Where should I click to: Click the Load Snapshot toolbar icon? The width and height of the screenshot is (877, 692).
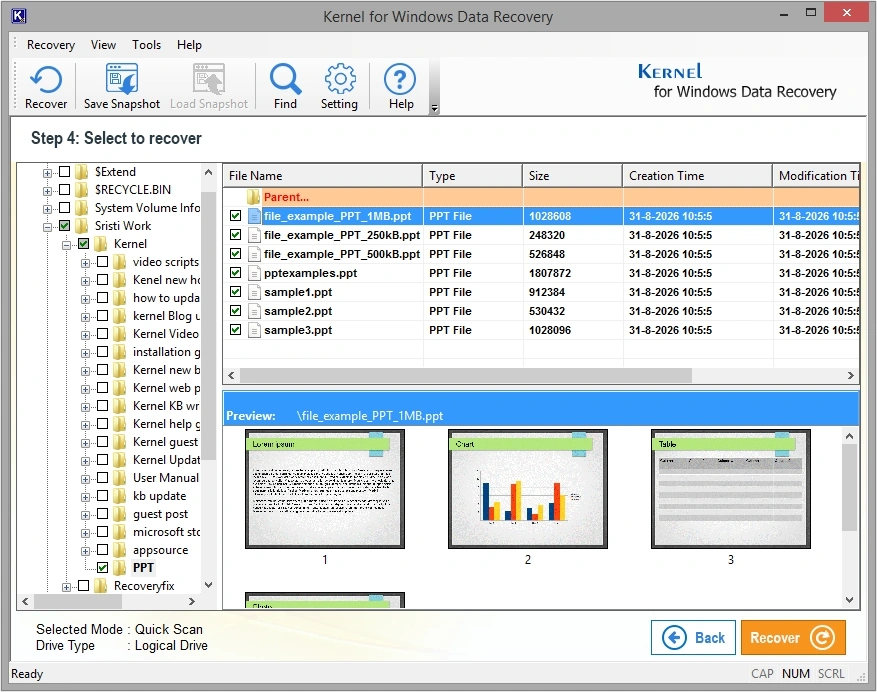coord(209,87)
